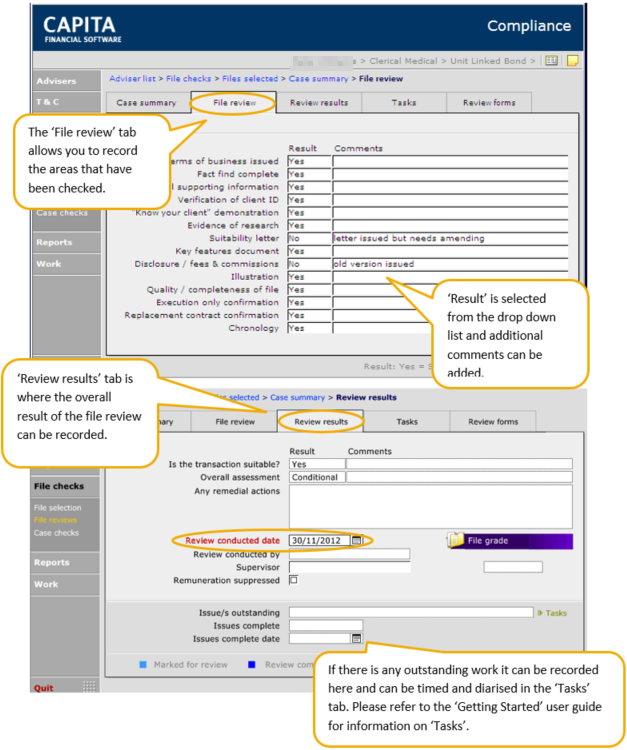Viewport: 627px width, 750px height.
Task: Open Result dropdown for Fact find complete
Action: [309, 174]
